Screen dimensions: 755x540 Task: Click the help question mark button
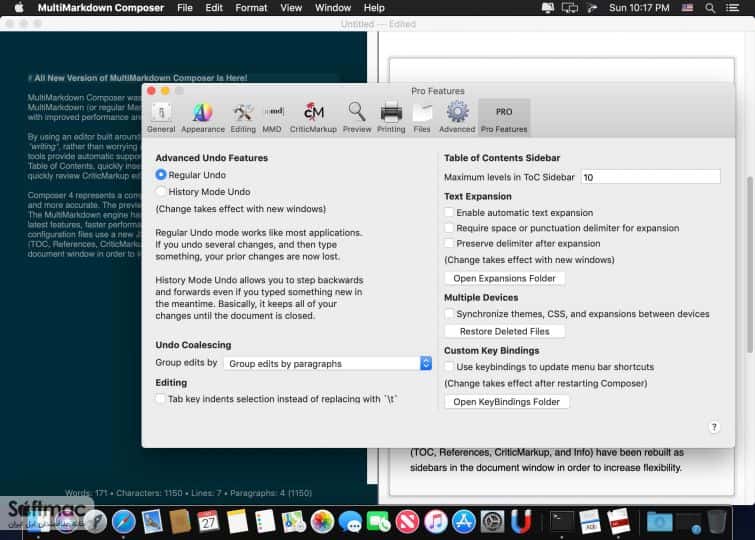coord(714,427)
